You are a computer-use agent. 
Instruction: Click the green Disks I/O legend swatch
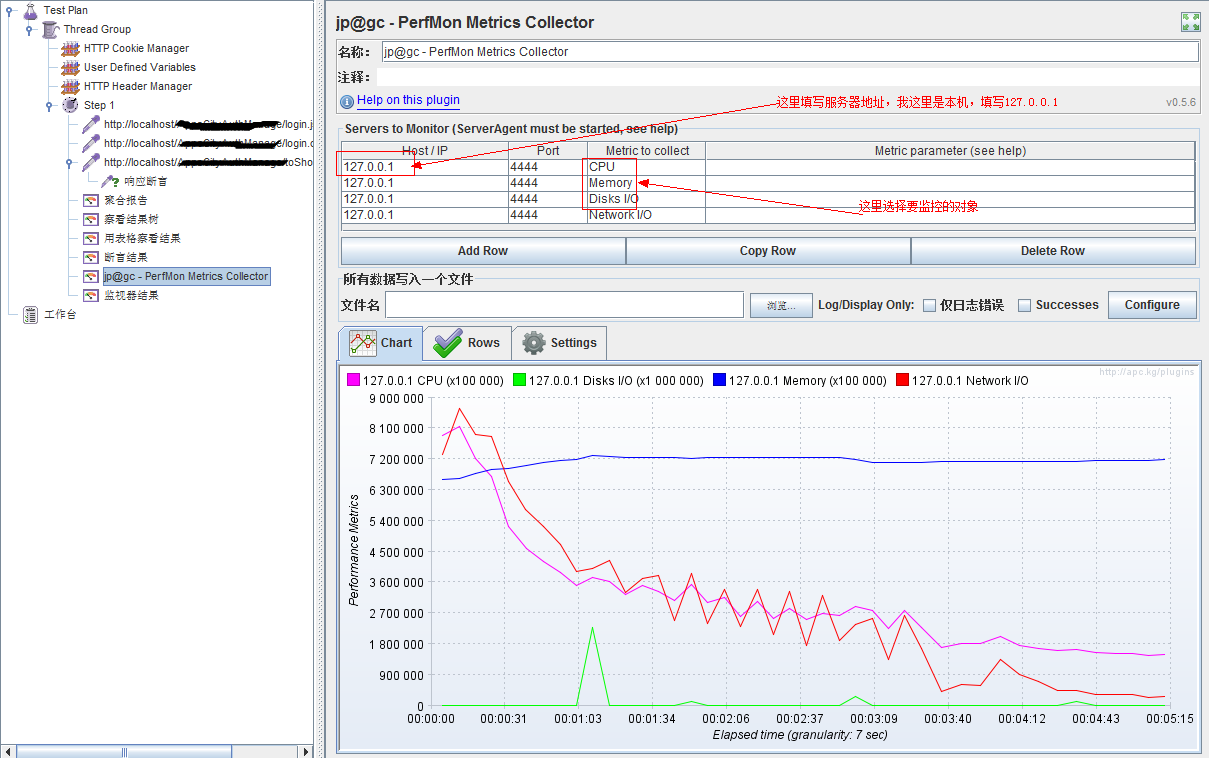(519, 380)
